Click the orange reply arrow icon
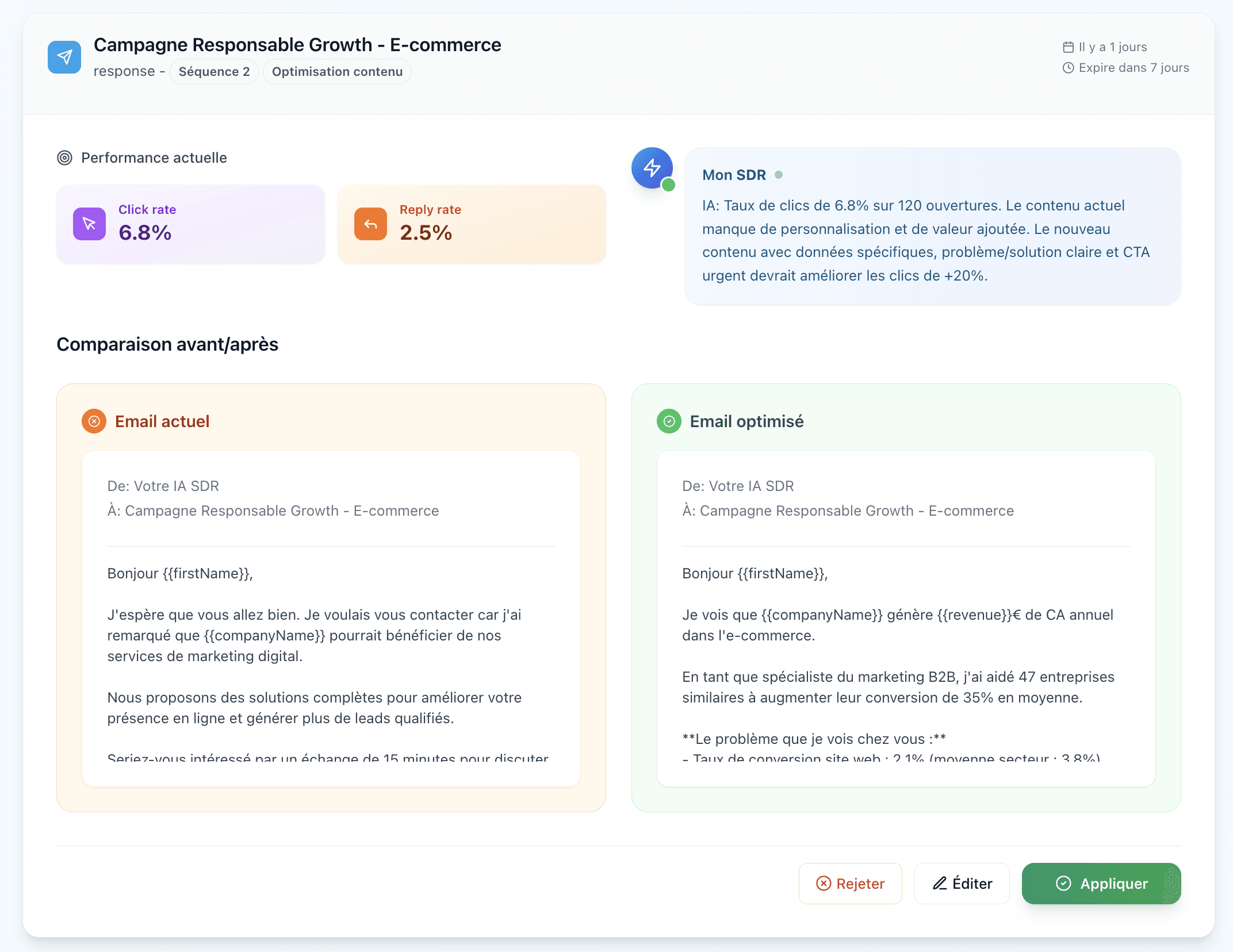This screenshot has height=952, width=1233. (370, 224)
